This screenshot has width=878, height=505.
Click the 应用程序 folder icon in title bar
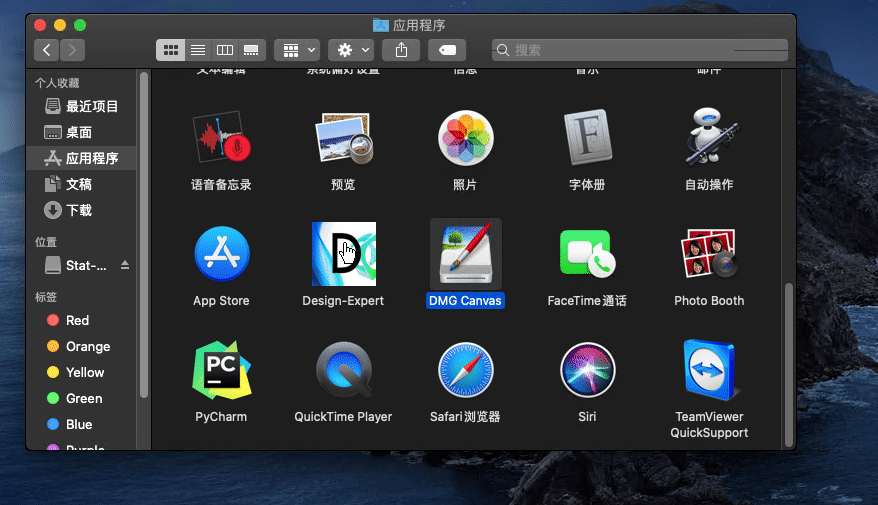tap(381, 25)
